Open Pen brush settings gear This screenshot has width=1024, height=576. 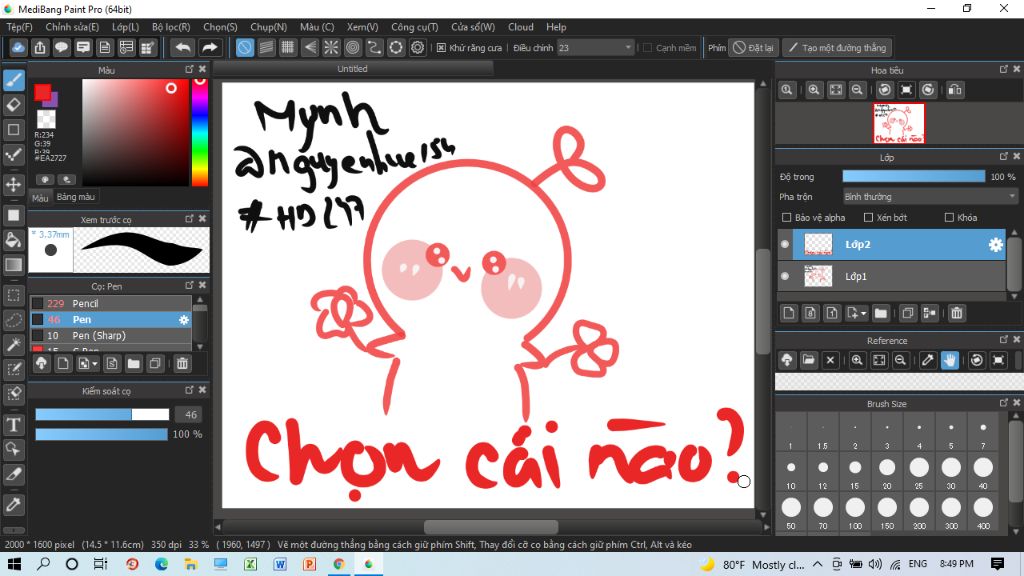click(x=184, y=320)
